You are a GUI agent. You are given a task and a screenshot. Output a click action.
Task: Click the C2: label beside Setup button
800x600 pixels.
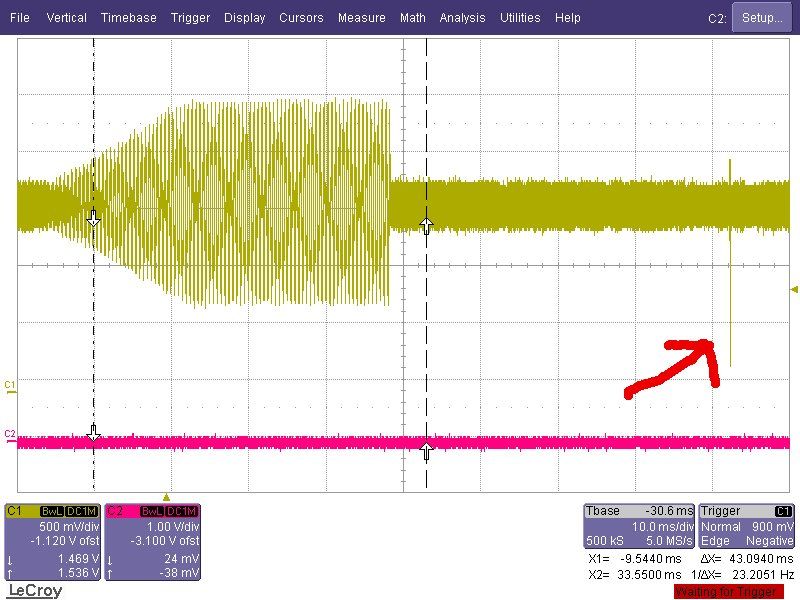click(717, 19)
